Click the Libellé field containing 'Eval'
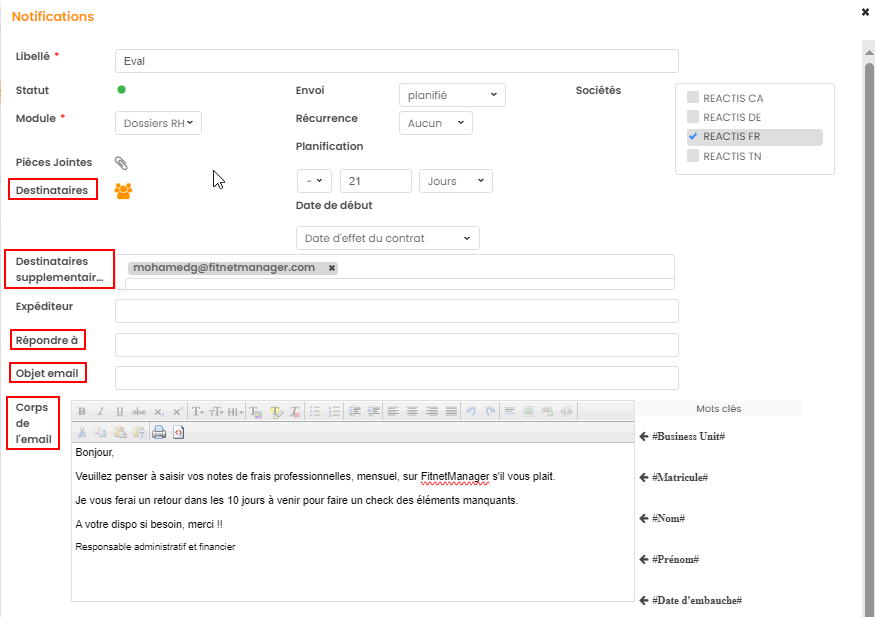 point(397,61)
